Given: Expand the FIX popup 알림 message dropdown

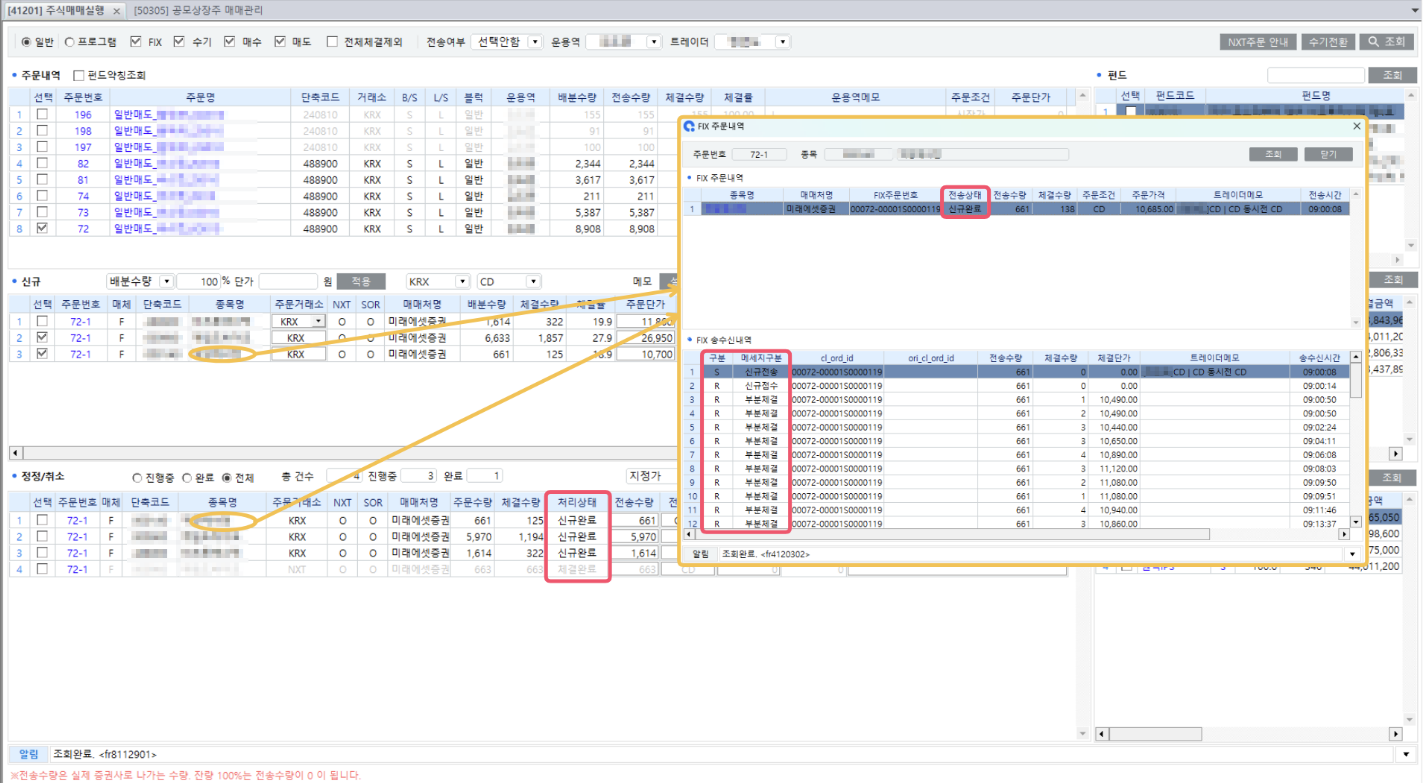Looking at the screenshot, I should [x=1353, y=553].
